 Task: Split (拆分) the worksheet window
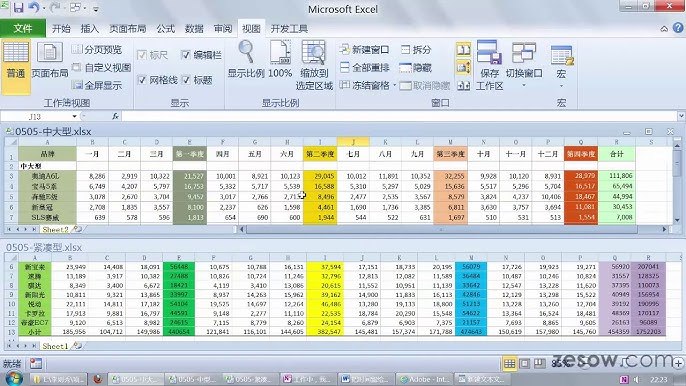416,49
